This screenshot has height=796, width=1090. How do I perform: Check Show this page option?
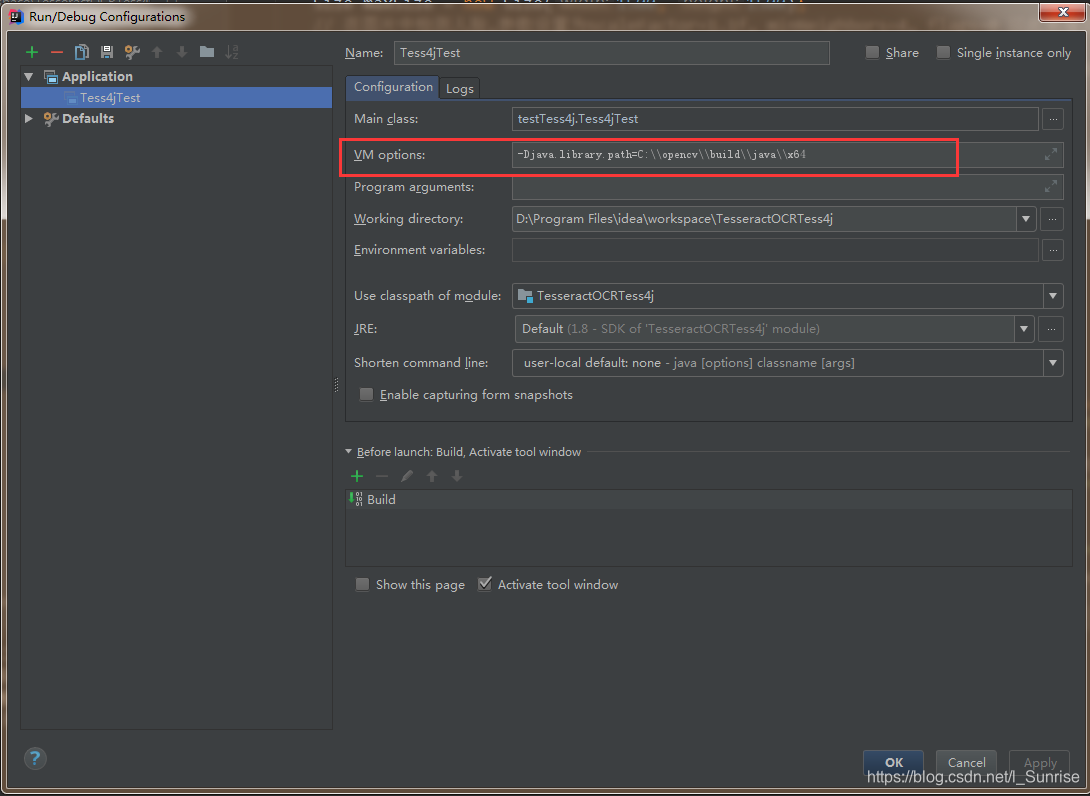[362, 585]
